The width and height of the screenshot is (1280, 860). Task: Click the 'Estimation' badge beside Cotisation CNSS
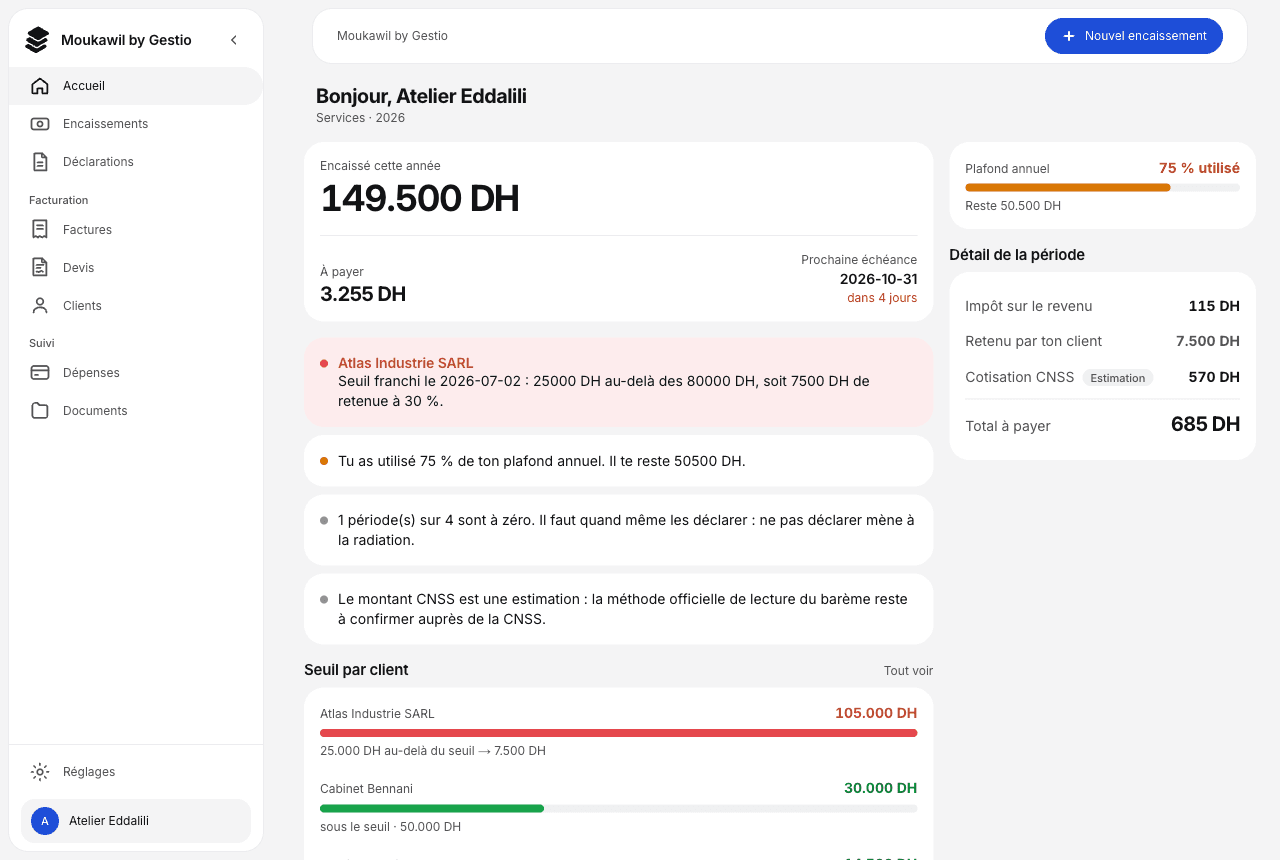[1118, 378]
